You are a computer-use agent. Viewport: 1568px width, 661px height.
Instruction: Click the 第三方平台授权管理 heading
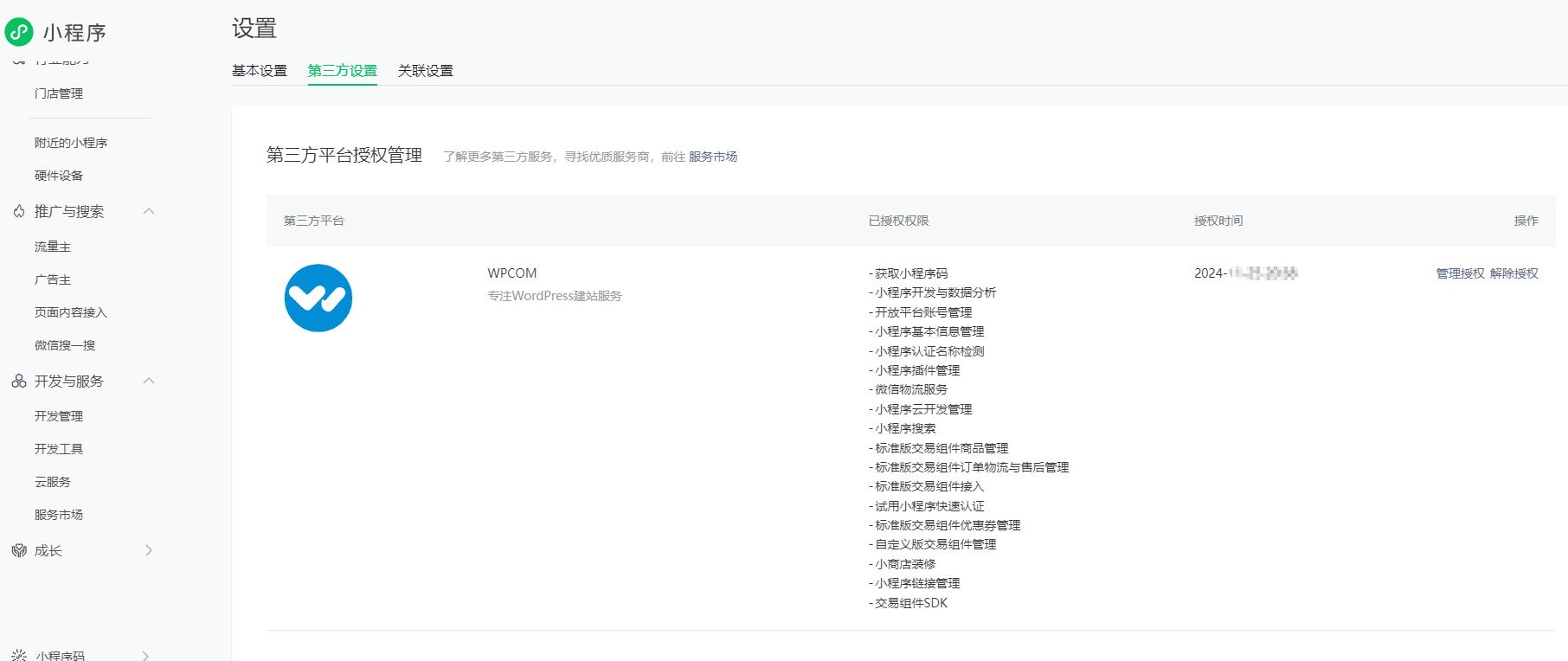coord(344,155)
